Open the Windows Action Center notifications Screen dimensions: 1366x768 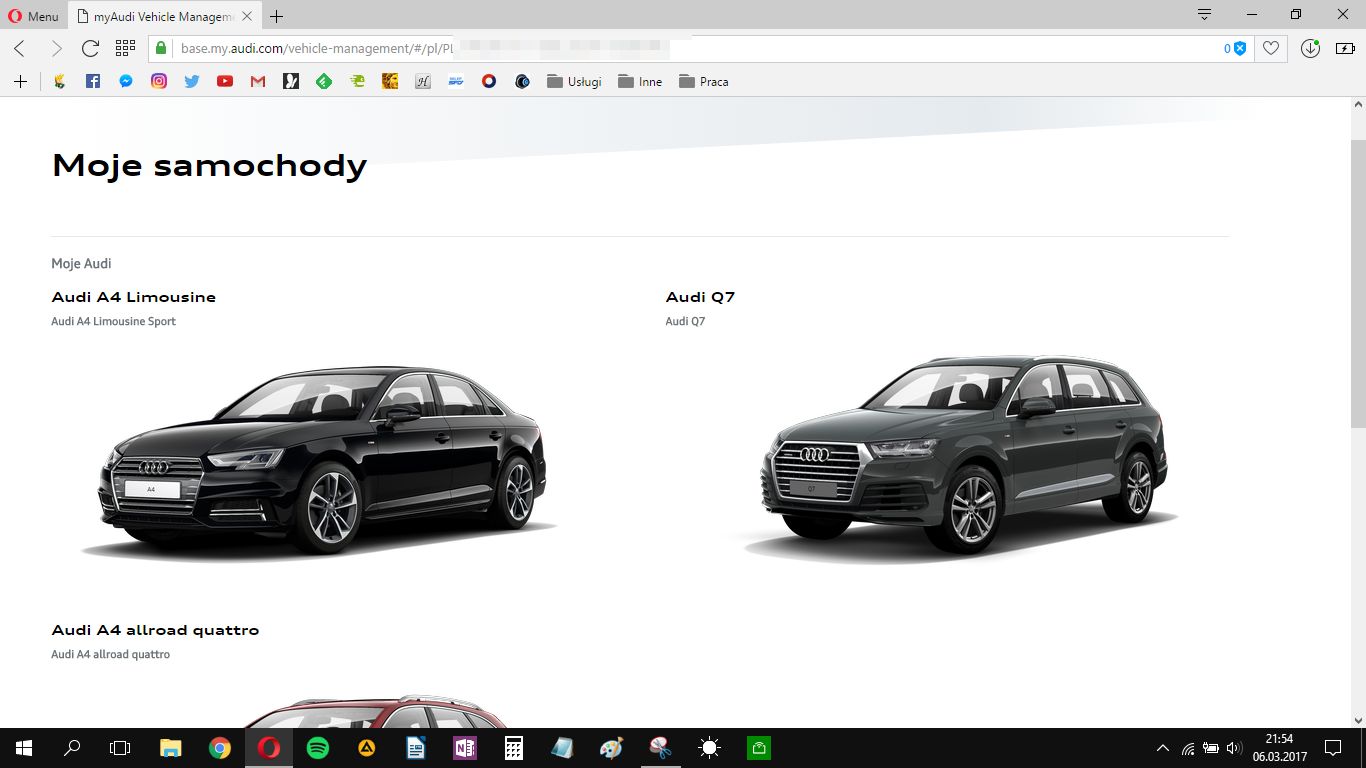[x=1333, y=748]
